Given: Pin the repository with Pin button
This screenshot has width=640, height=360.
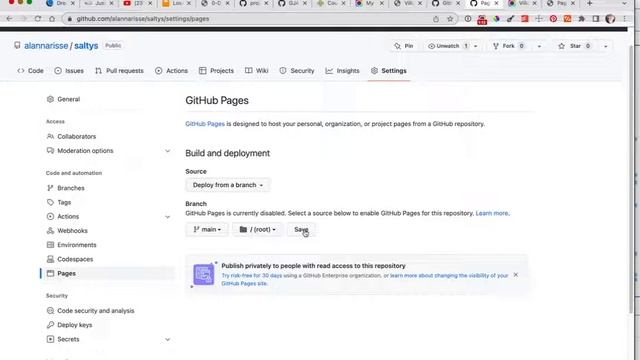Looking at the screenshot, I should (x=404, y=46).
